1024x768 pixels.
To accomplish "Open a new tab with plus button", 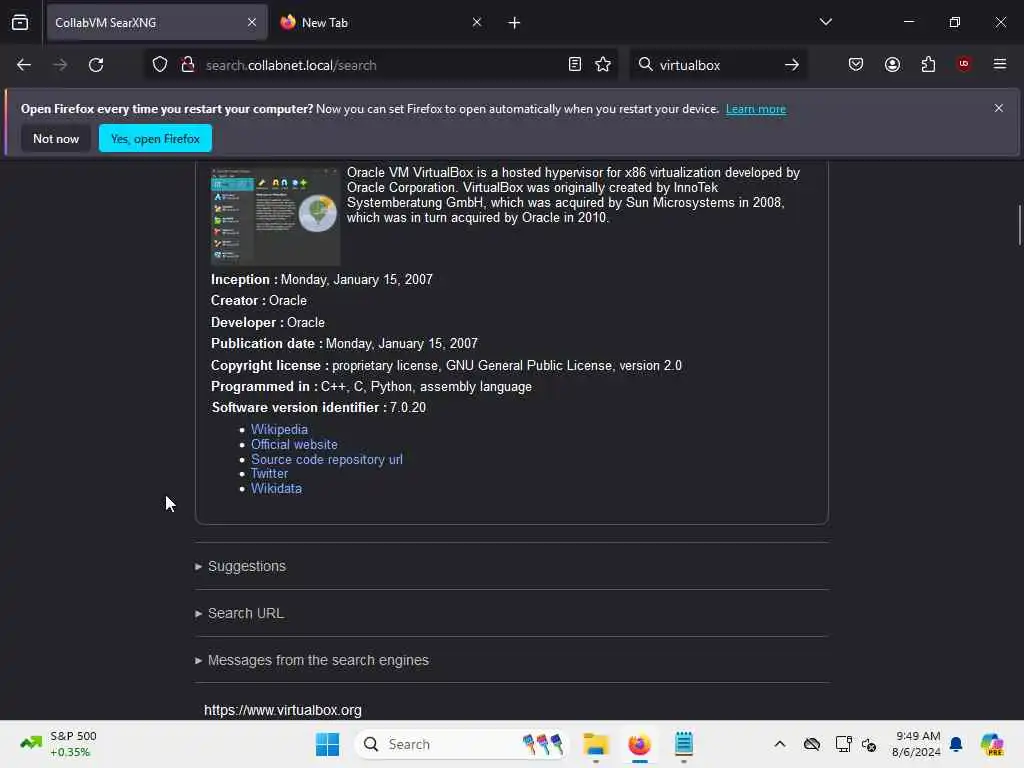I will [x=514, y=23].
